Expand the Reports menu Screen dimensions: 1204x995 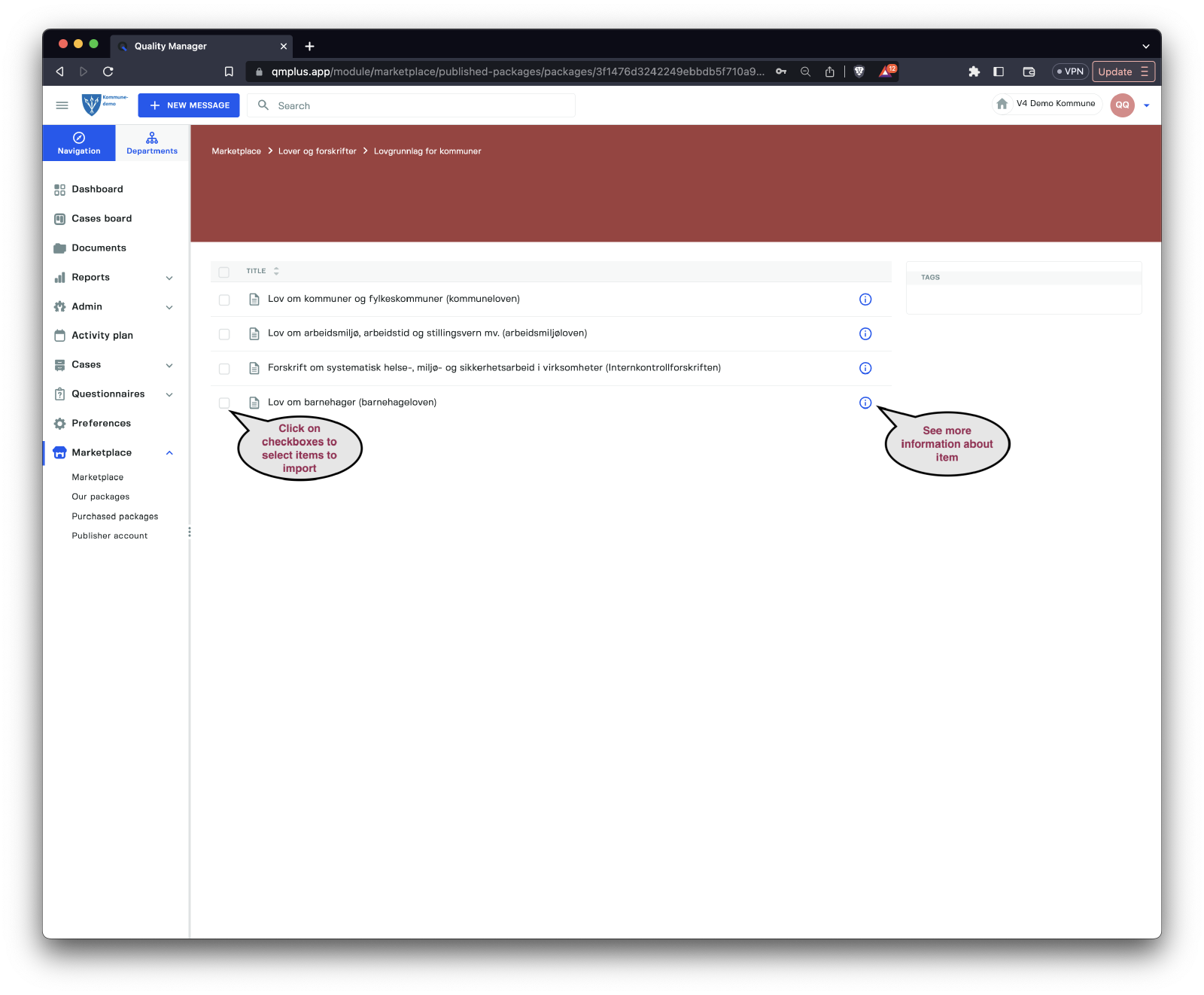tap(169, 278)
